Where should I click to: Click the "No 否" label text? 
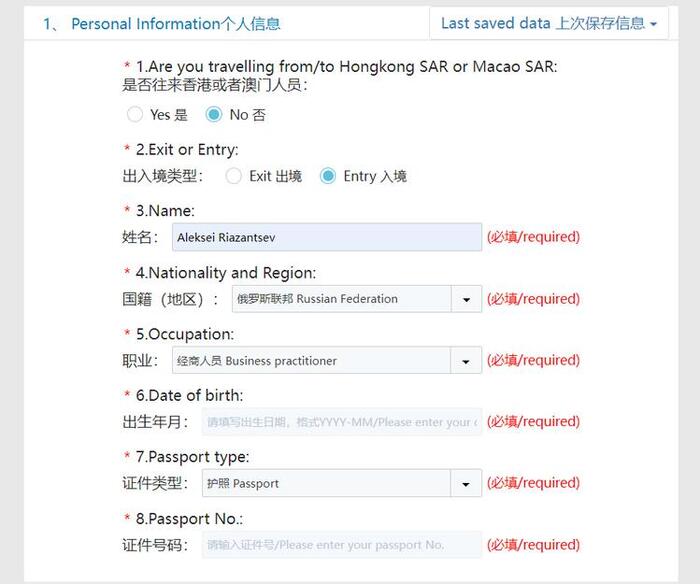click(248, 115)
